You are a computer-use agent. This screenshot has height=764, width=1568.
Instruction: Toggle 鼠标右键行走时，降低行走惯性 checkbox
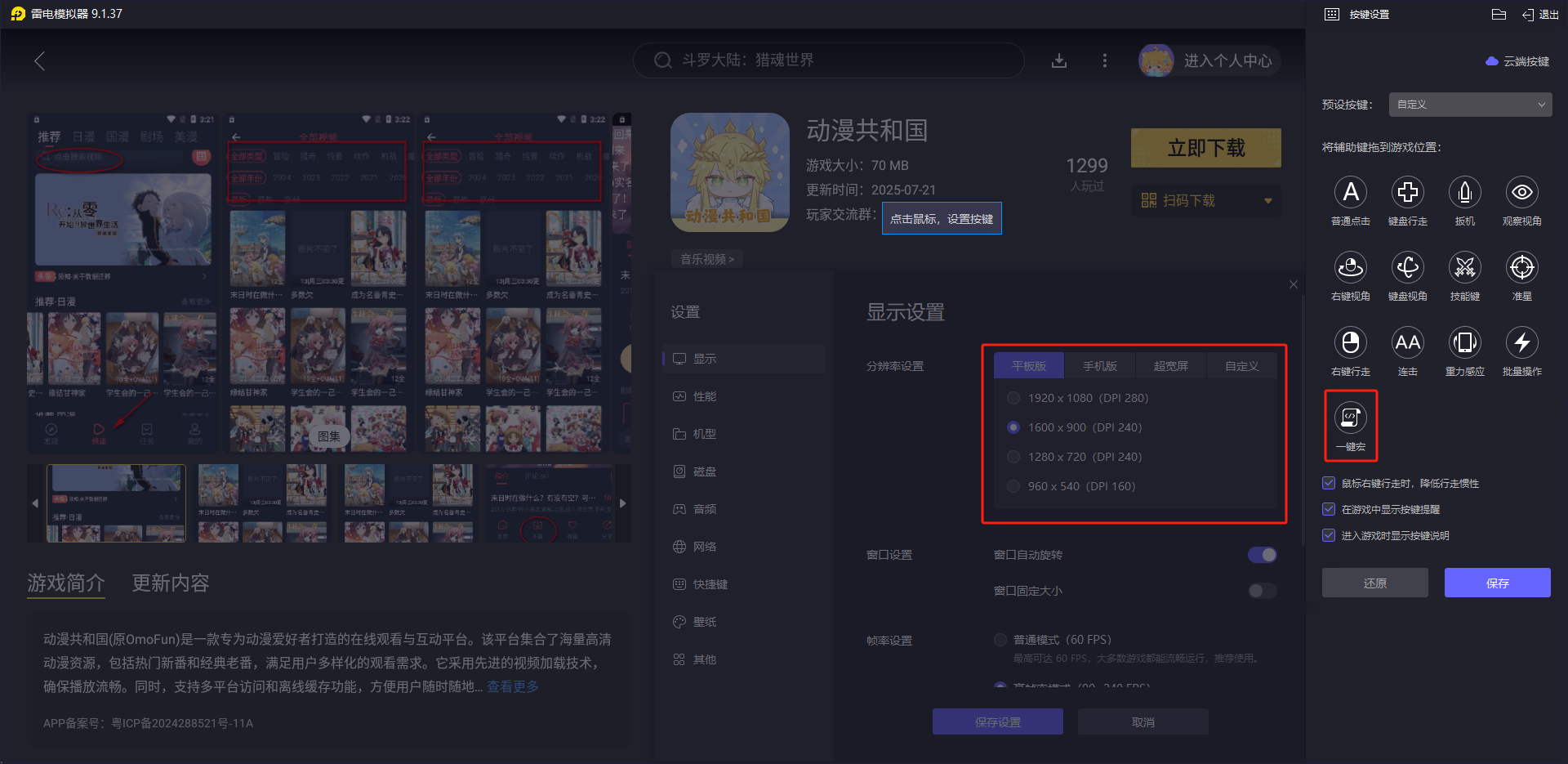point(1329,483)
